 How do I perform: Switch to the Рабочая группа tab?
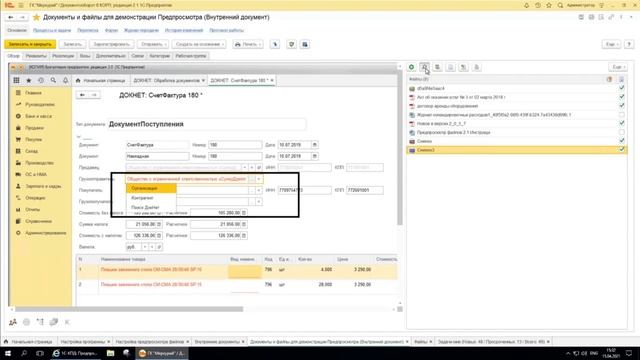coord(191,56)
